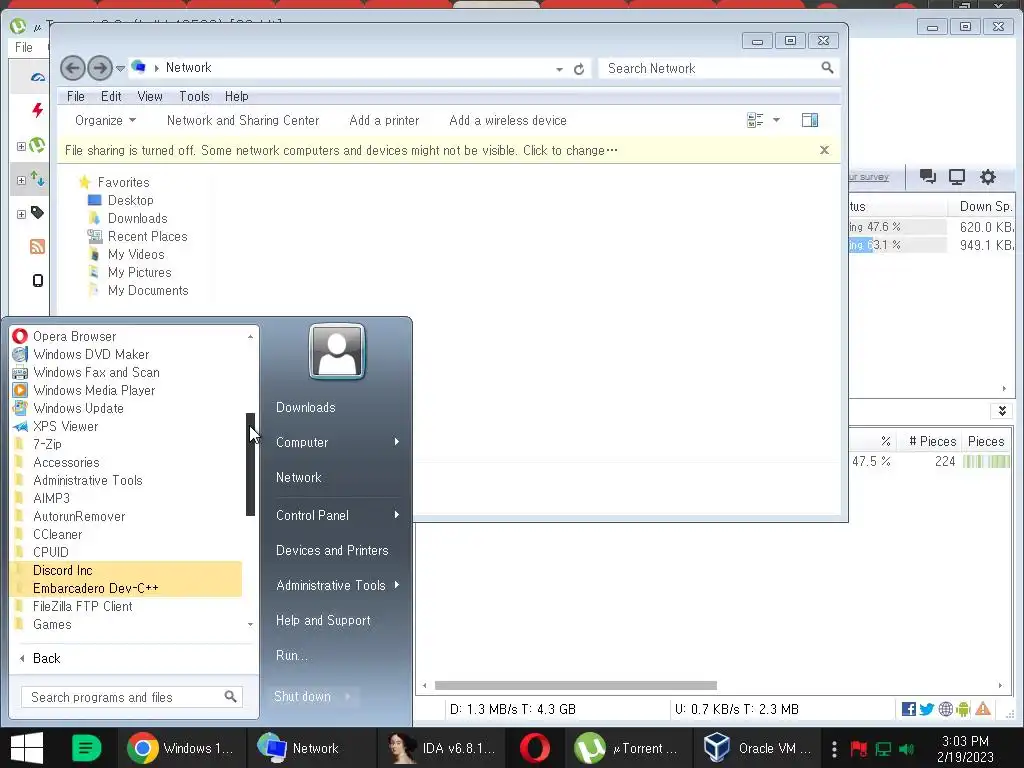Expand the Control Panel submenu arrow
1024x768 pixels.
pos(396,515)
